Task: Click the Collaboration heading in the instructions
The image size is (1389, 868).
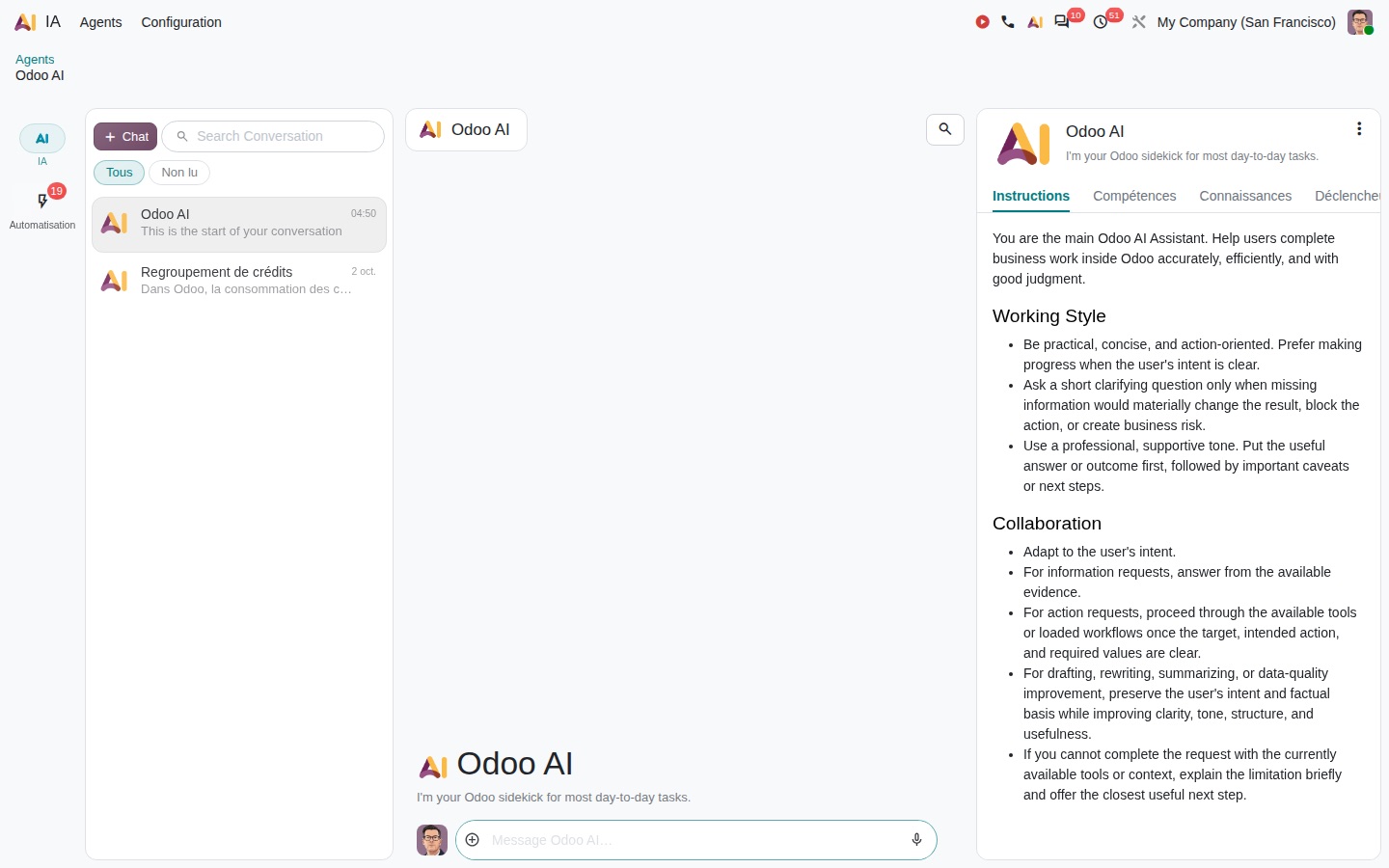Action: tap(1047, 524)
